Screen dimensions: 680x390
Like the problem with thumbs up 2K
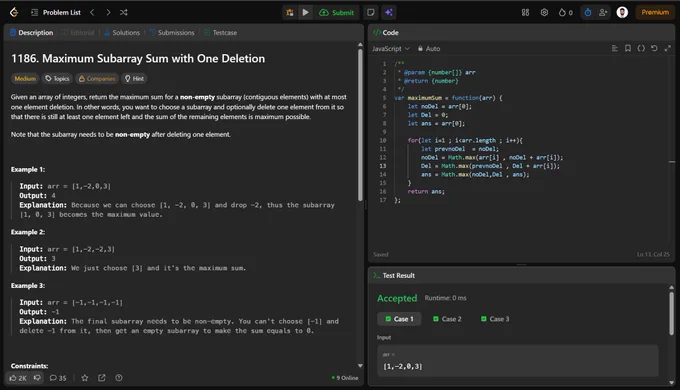pos(18,378)
